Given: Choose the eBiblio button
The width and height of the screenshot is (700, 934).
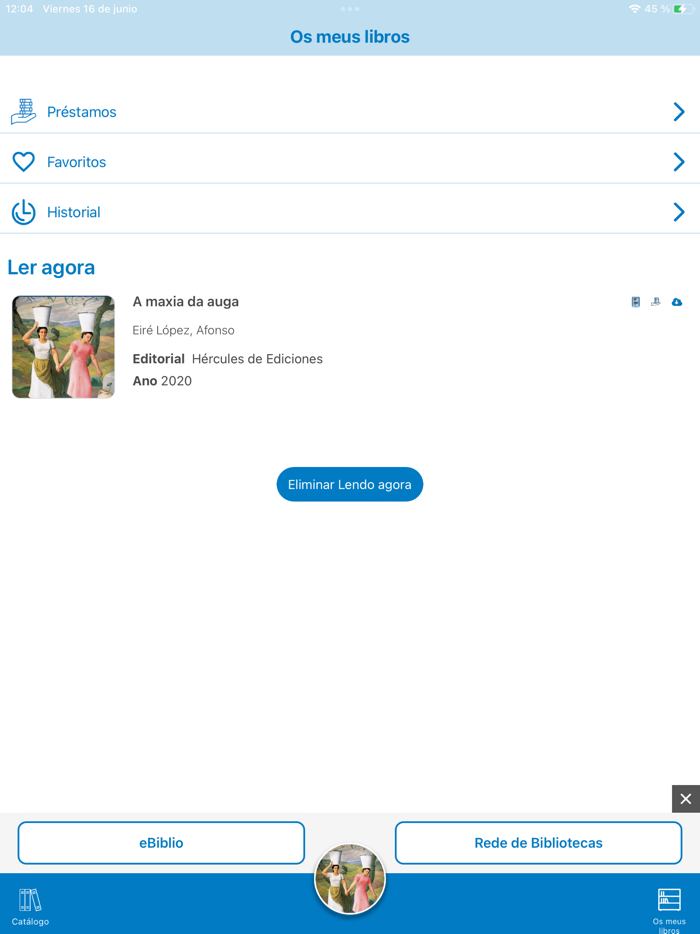Looking at the screenshot, I should coord(161,843).
